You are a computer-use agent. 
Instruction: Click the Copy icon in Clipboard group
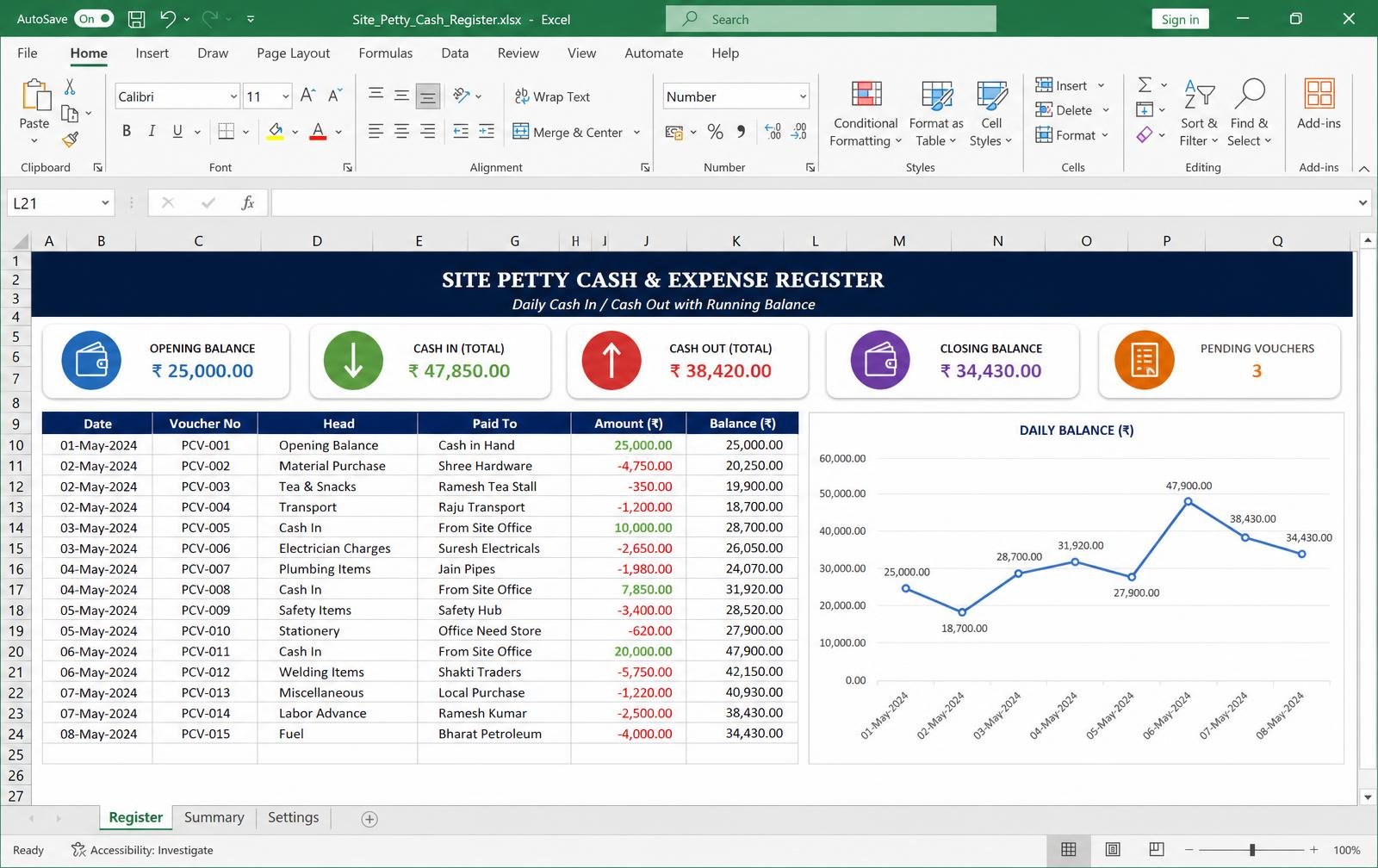[x=70, y=114]
